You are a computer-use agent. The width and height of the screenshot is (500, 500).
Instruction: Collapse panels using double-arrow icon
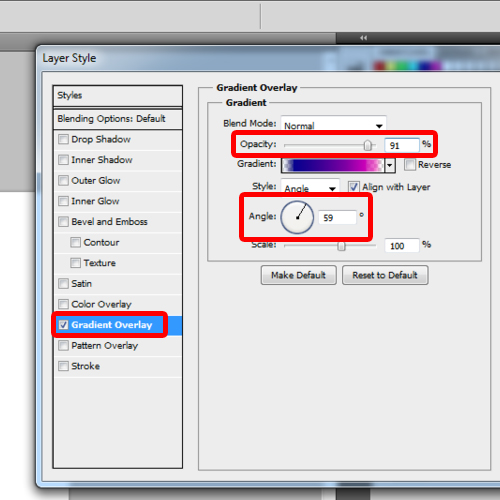point(363,38)
